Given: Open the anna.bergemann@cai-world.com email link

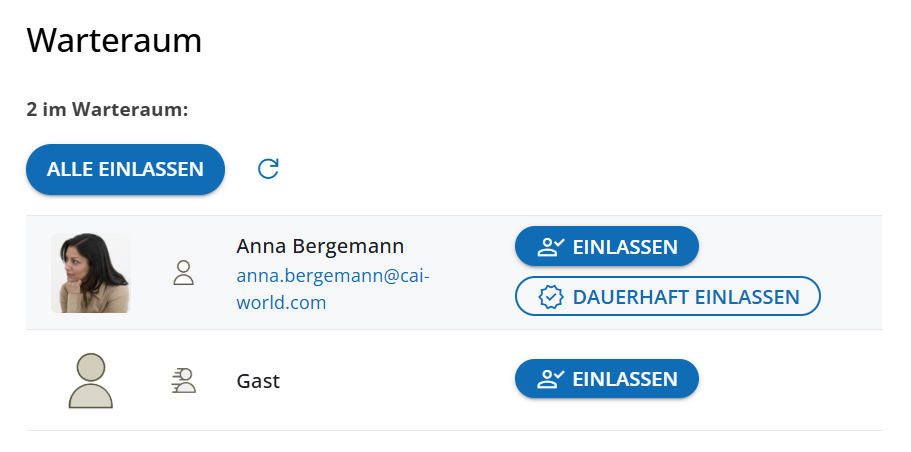Looking at the screenshot, I should click(x=332, y=275).
